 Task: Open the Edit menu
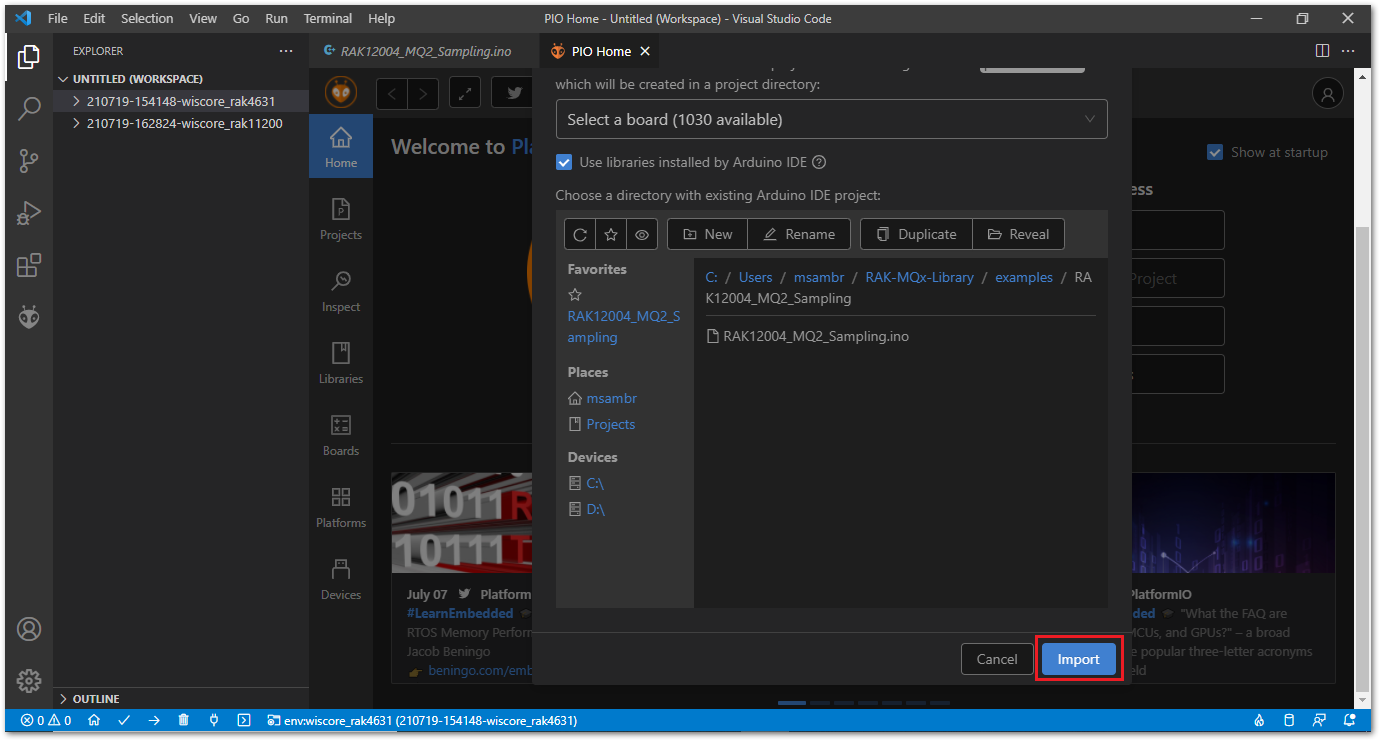point(94,18)
